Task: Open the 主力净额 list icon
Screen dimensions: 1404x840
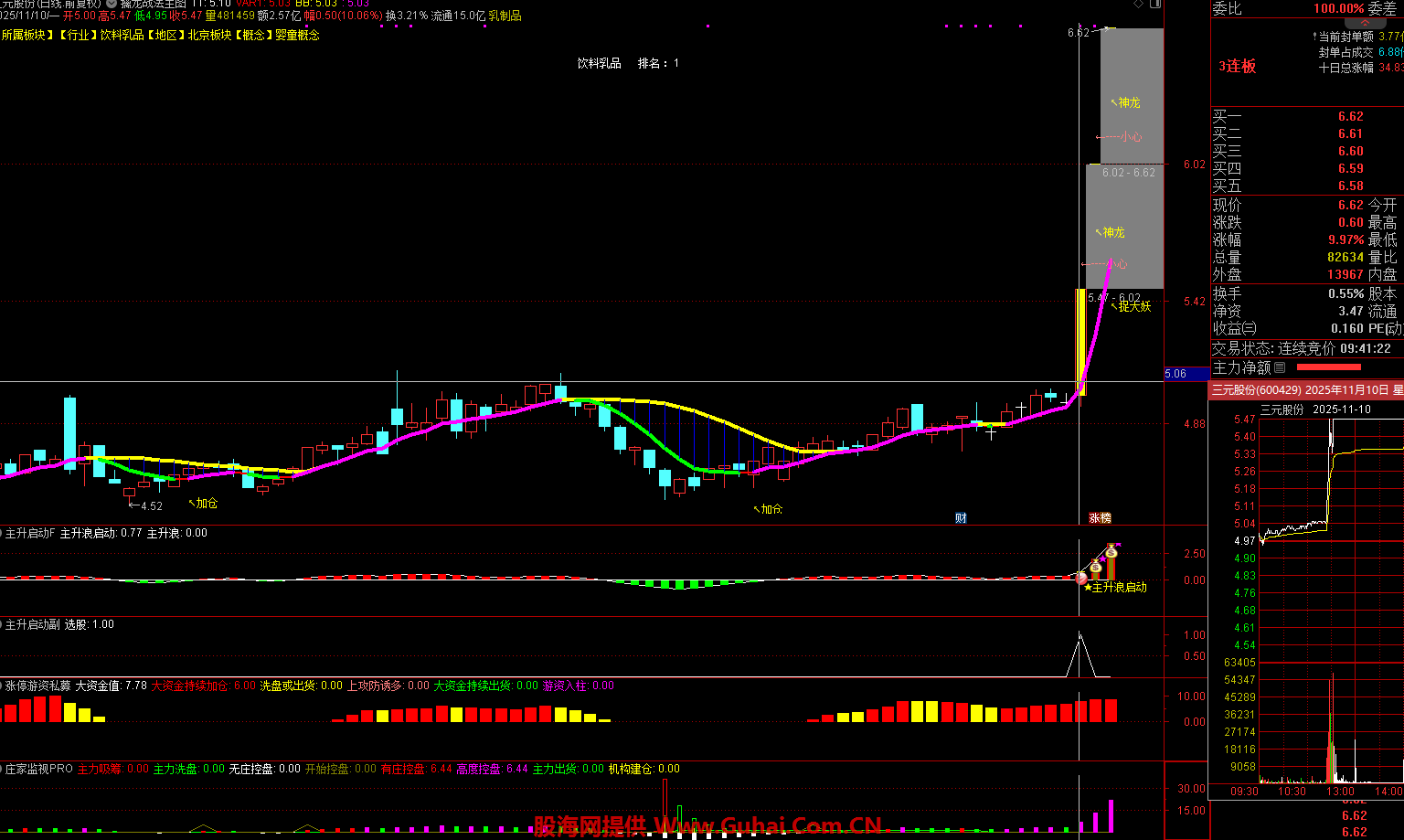Action: (x=1280, y=367)
